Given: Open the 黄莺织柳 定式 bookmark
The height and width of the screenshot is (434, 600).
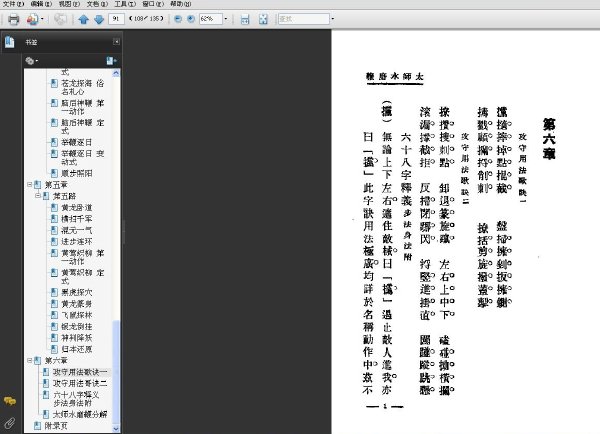Looking at the screenshot, I should pos(82,277).
